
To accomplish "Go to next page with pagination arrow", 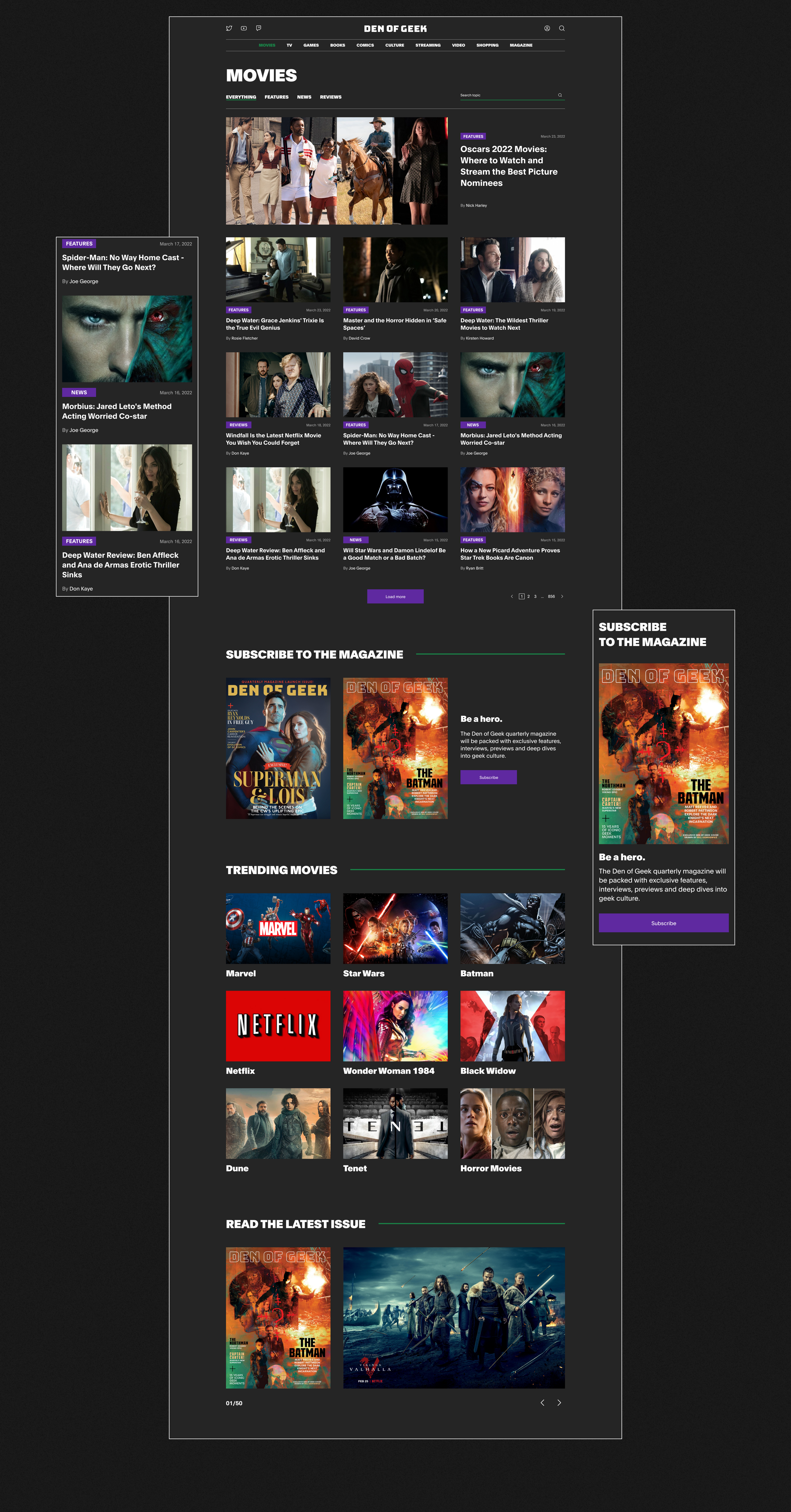I will coord(562,596).
